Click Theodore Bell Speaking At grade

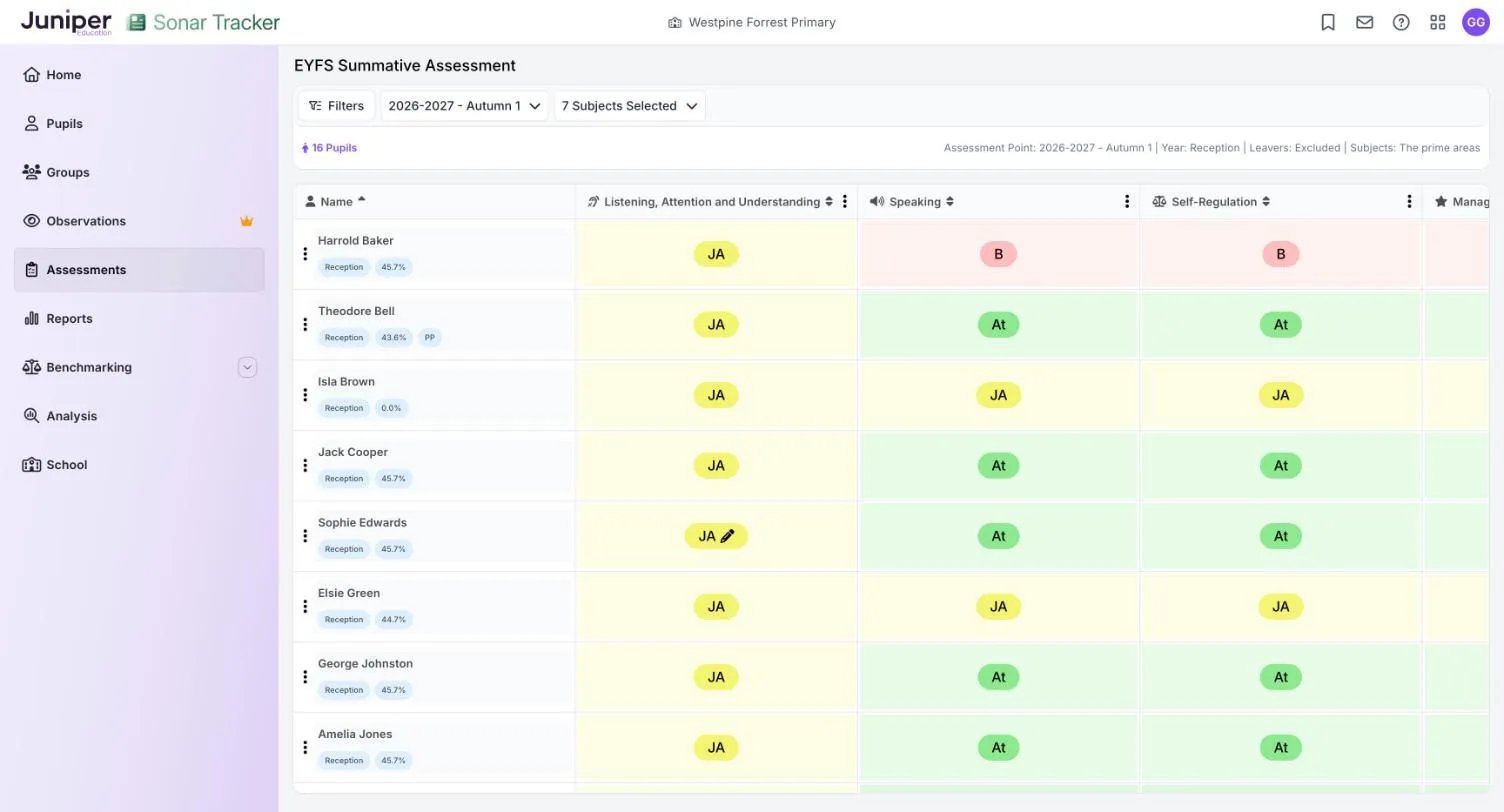coord(998,324)
